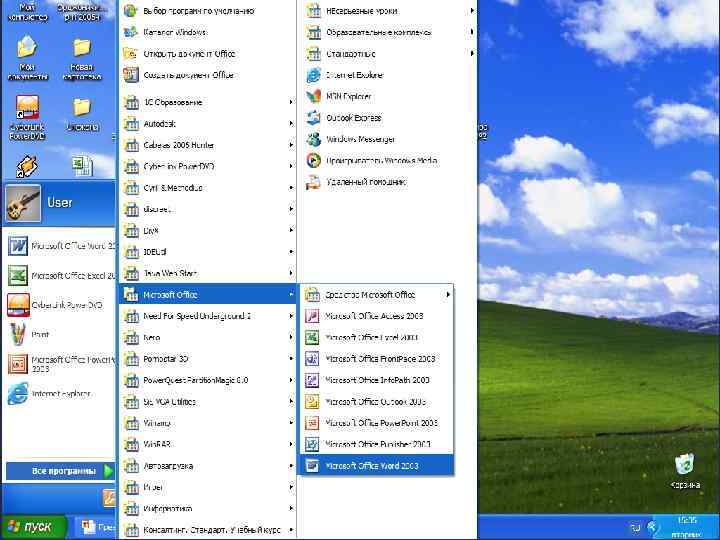Click the Outlook Express icon

[314, 118]
